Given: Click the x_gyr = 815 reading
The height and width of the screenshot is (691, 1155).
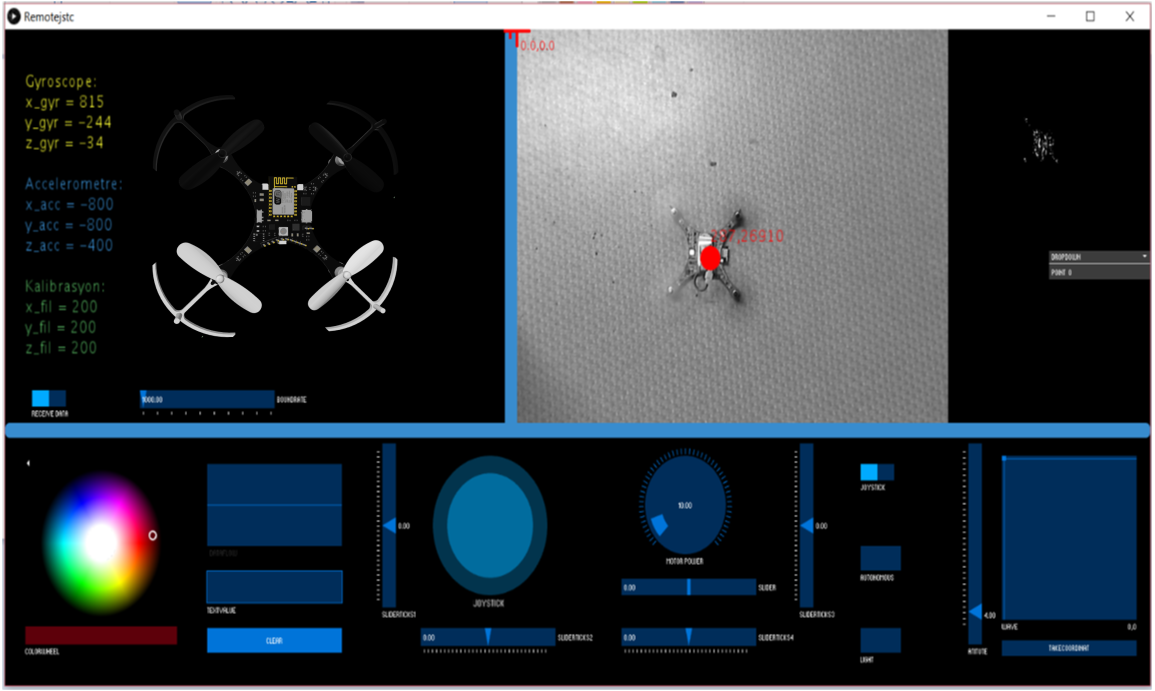Looking at the screenshot, I should coord(65,102).
